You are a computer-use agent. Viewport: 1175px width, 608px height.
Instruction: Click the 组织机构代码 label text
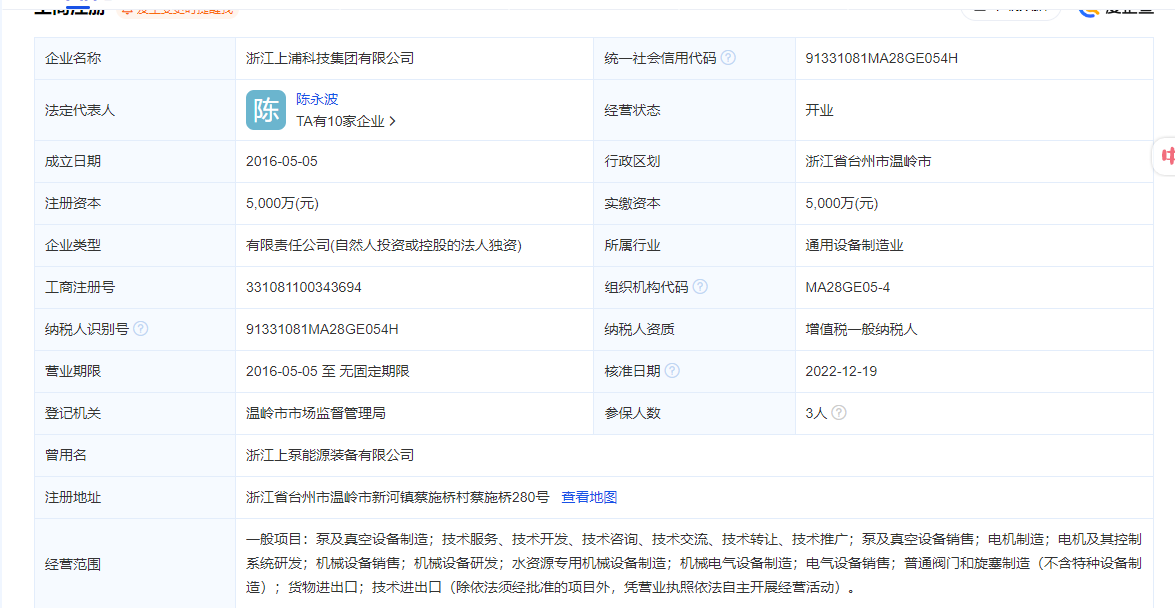646,287
